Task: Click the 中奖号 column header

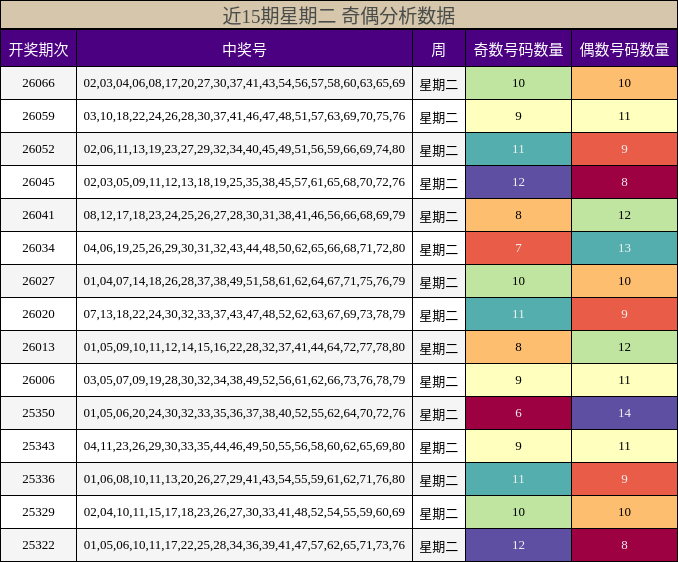Action: [x=244, y=49]
